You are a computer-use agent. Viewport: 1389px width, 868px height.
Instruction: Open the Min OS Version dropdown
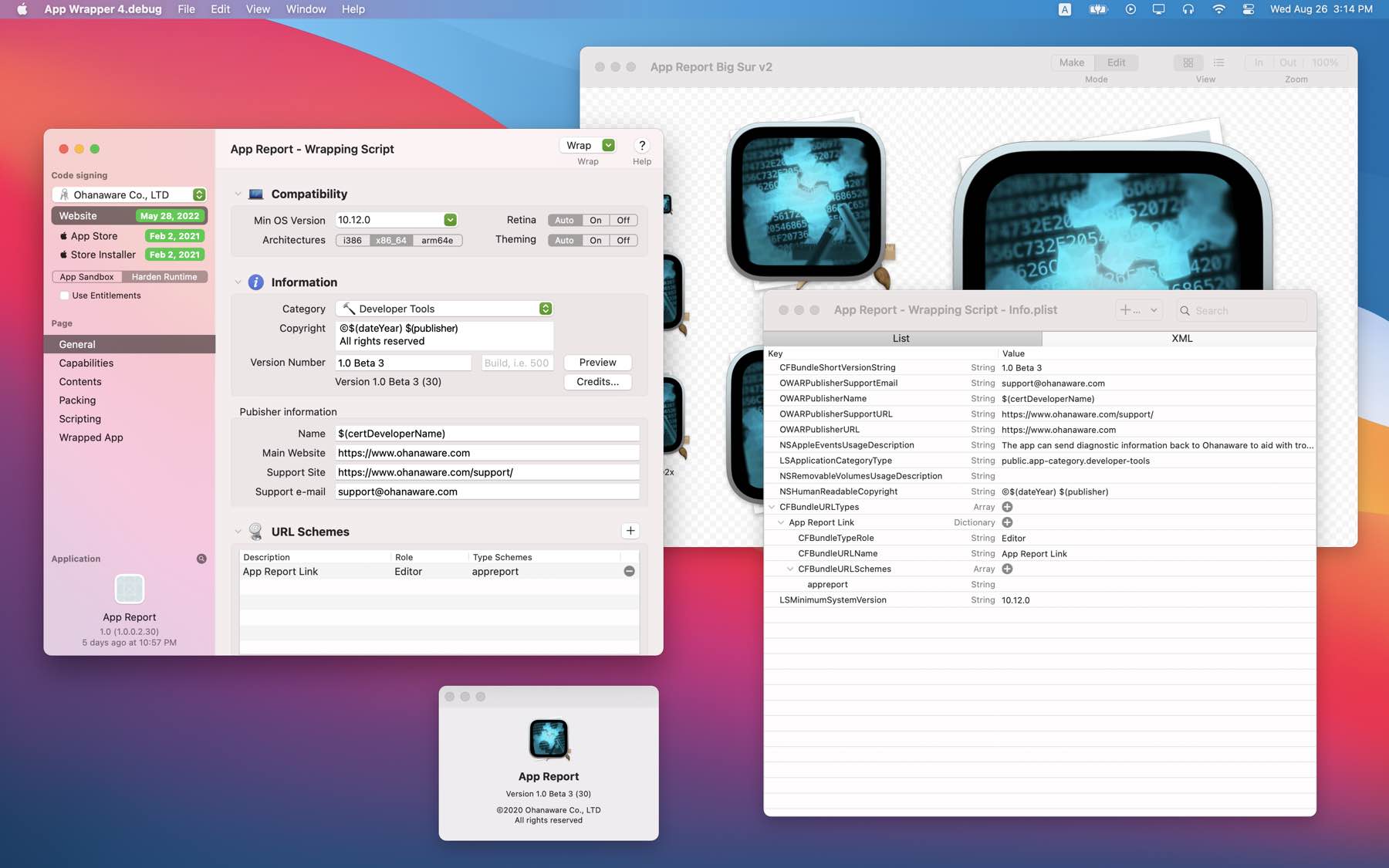click(450, 220)
